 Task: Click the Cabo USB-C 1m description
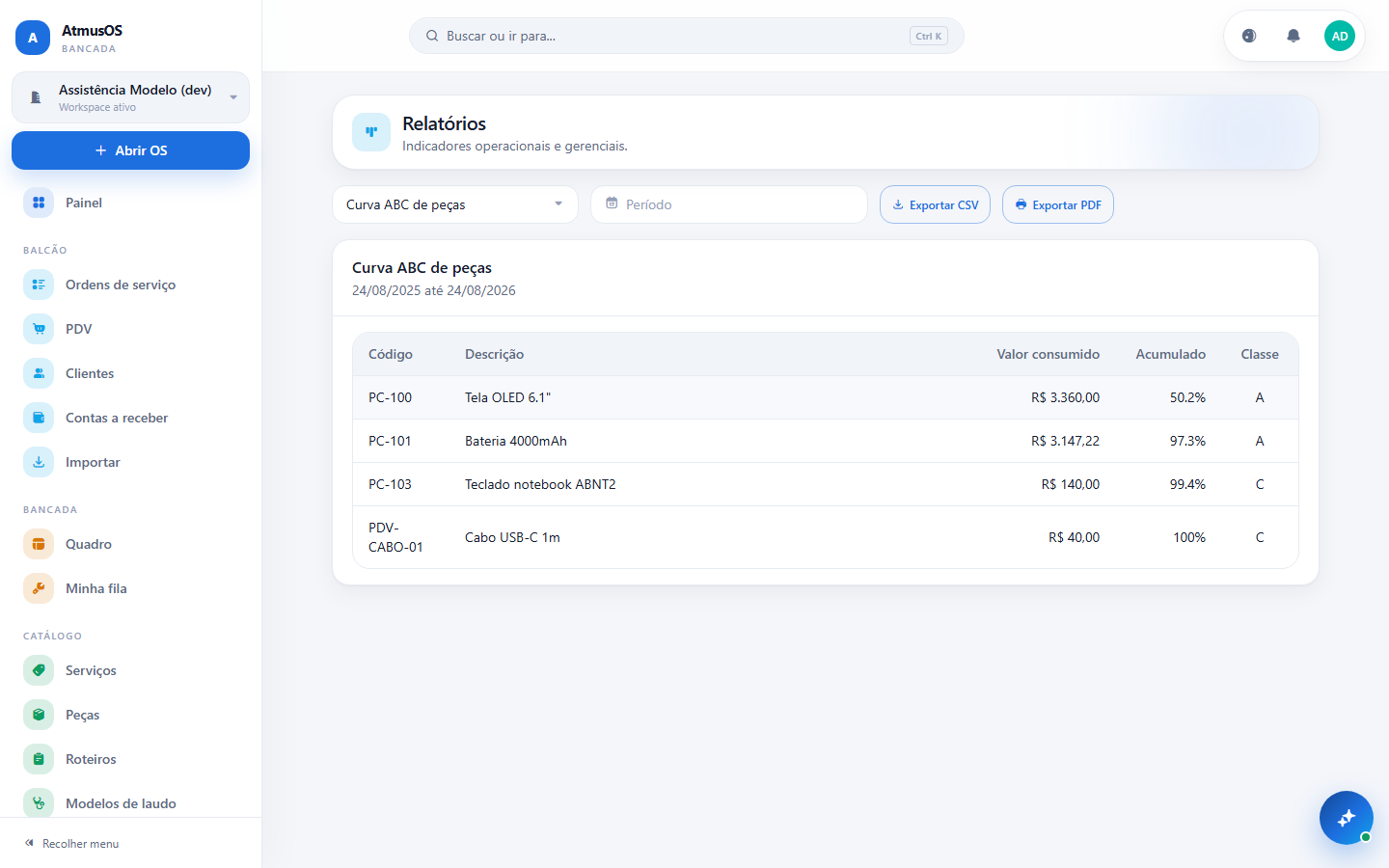pos(512,537)
